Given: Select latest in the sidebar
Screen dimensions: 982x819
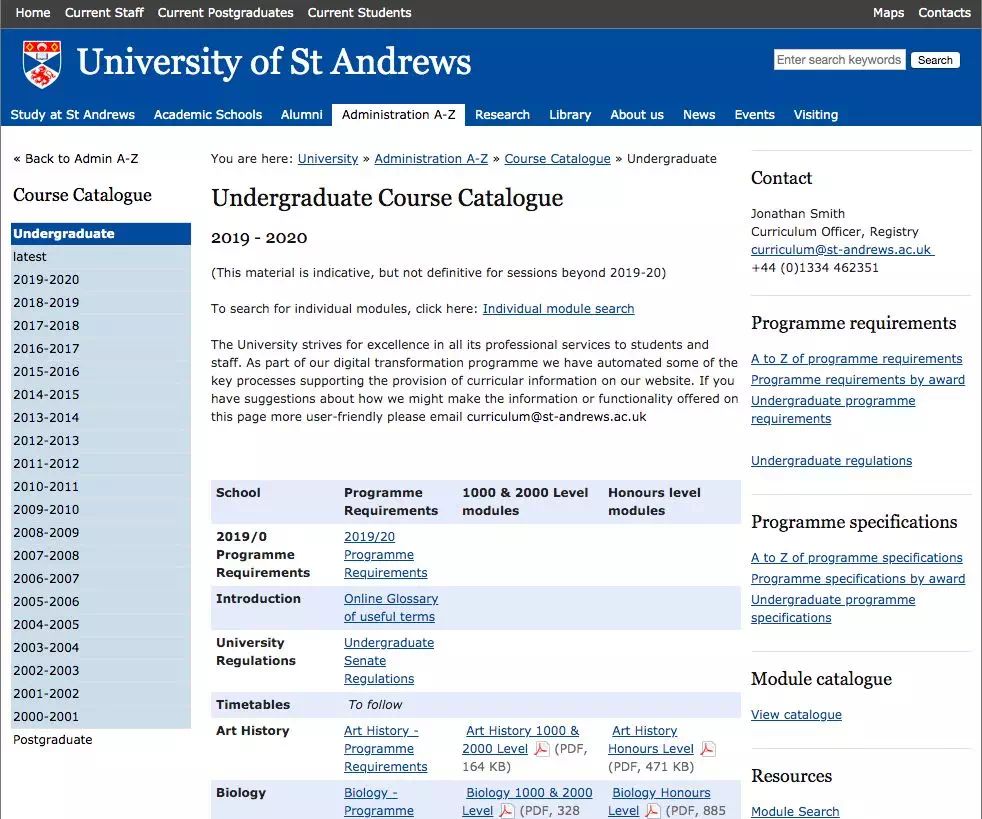Looking at the screenshot, I should coord(101,257).
